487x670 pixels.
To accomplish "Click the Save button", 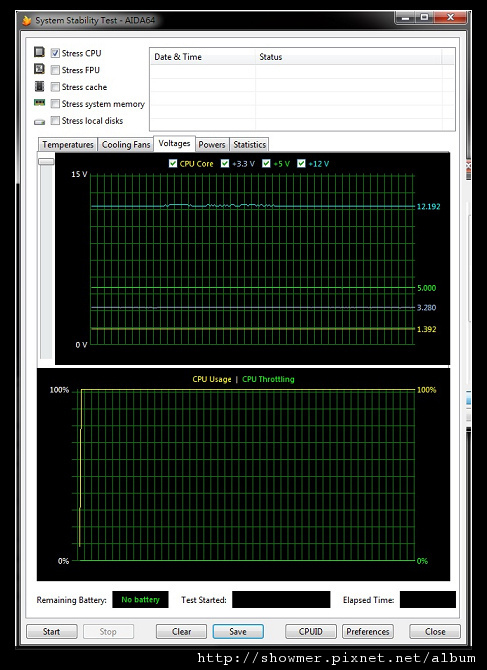I will pyautogui.click(x=238, y=632).
